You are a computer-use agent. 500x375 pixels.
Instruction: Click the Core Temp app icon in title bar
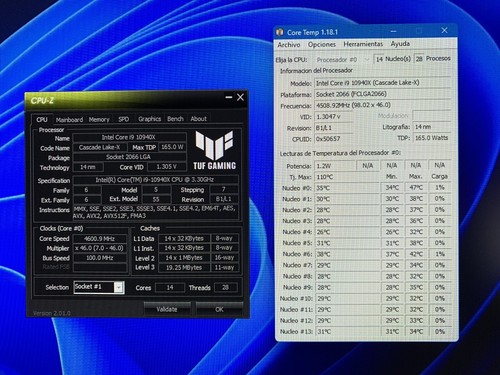280,32
